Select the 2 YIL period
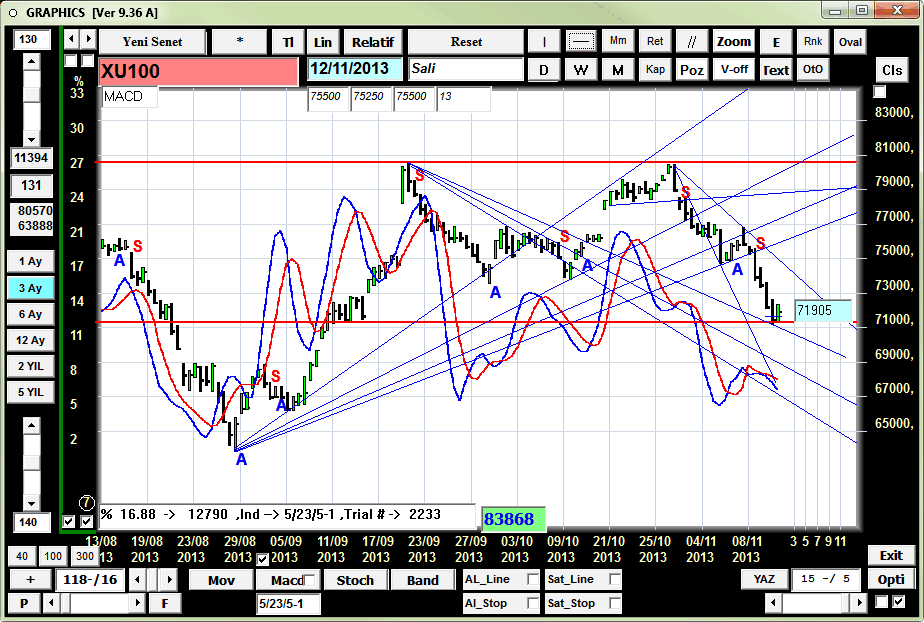Screen dimensions: 924x622 click(31, 366)
